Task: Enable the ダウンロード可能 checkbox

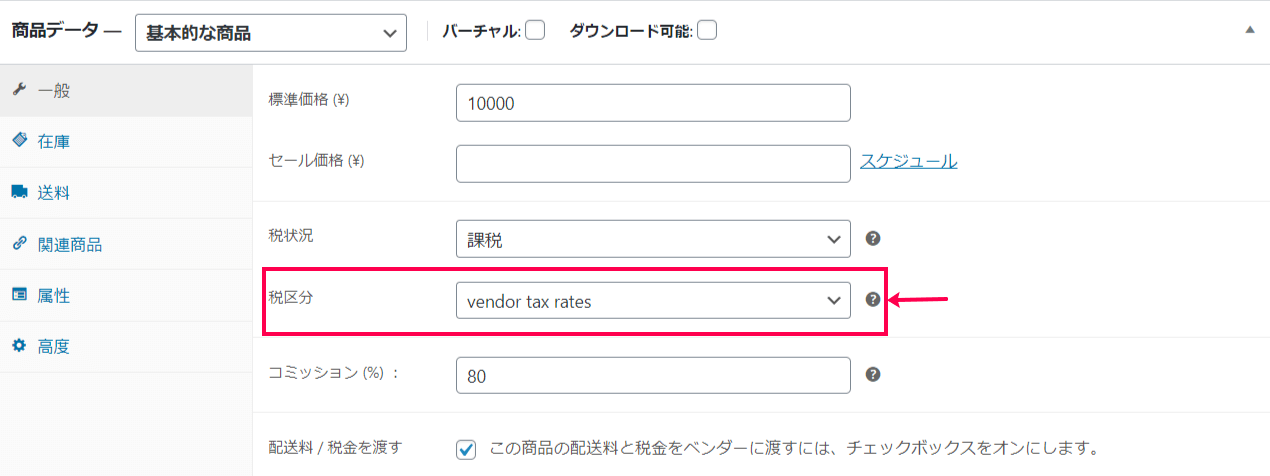Action: [x=707, y=31]
